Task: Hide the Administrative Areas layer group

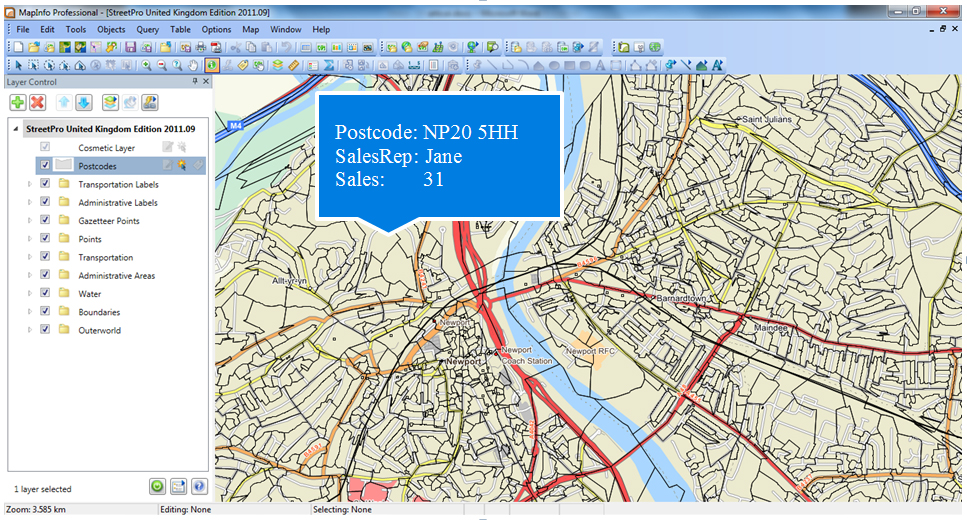Action: coord(45,274)
